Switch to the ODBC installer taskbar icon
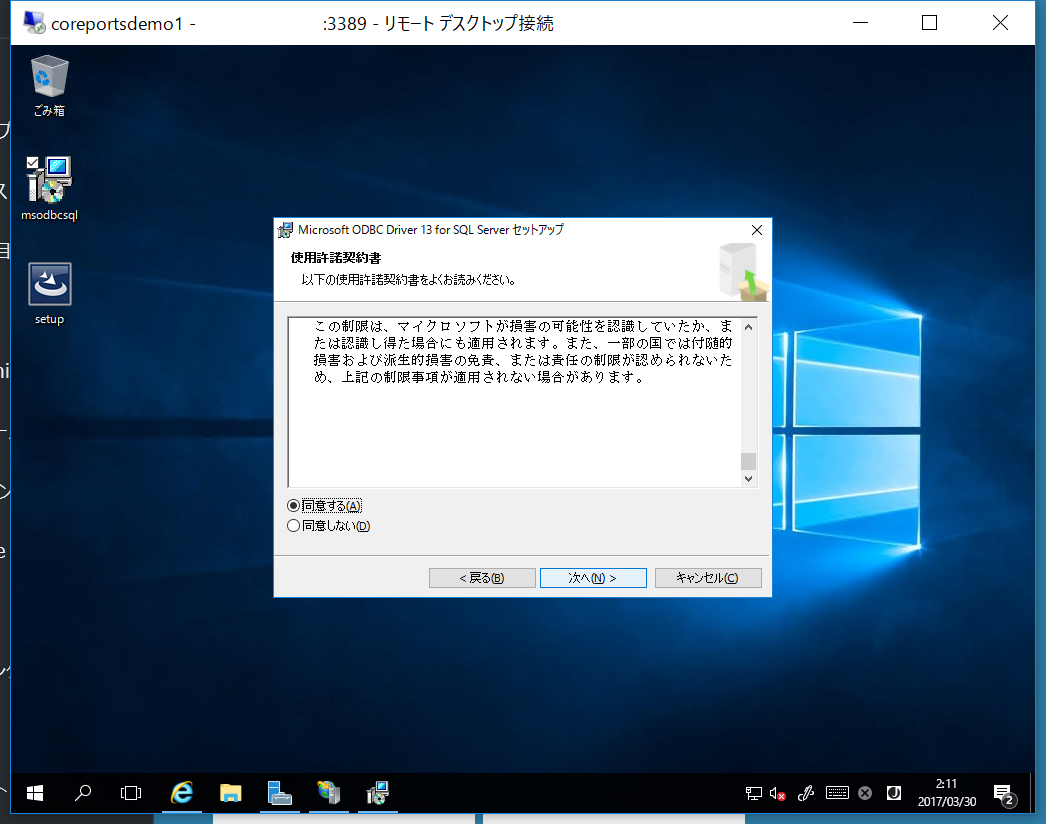This screenshot has width=1046, height=824. (x=378, y=793)
